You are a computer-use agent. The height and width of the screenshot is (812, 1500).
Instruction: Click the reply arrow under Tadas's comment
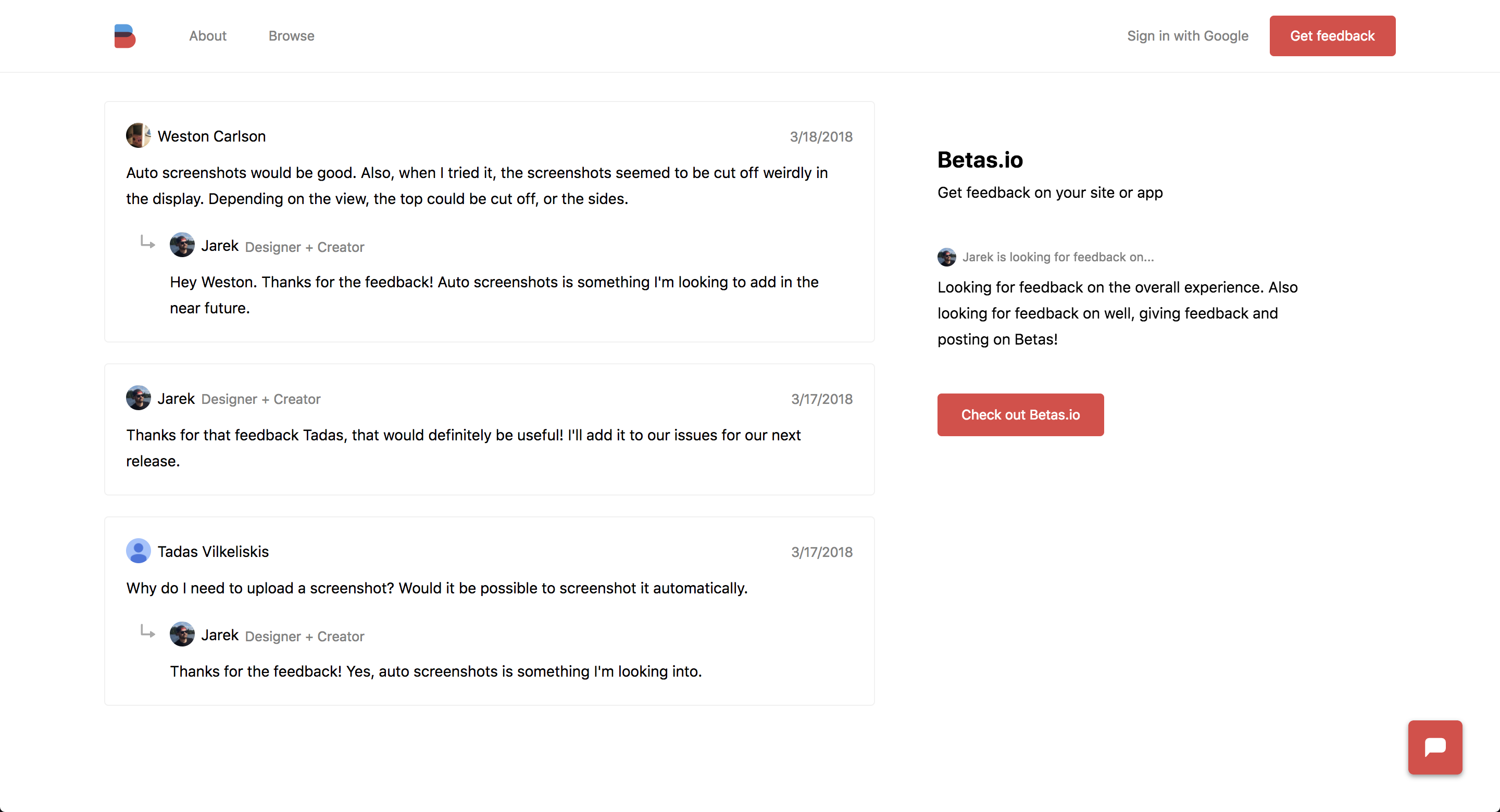point(147,631)
